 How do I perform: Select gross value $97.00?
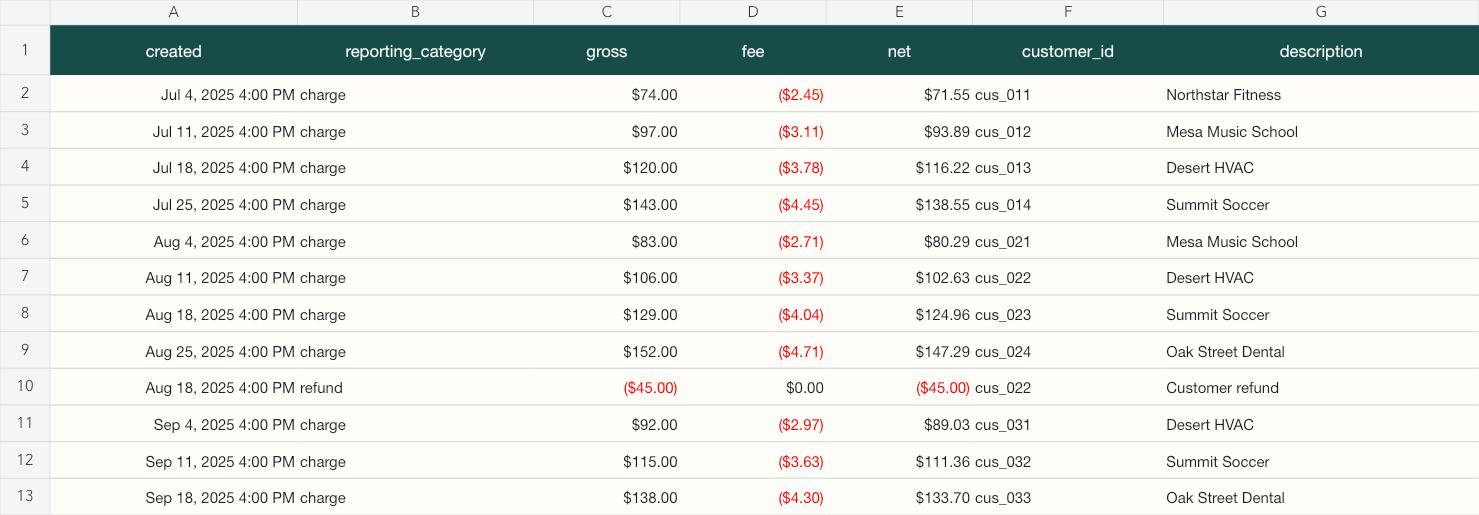click(606, 131)
